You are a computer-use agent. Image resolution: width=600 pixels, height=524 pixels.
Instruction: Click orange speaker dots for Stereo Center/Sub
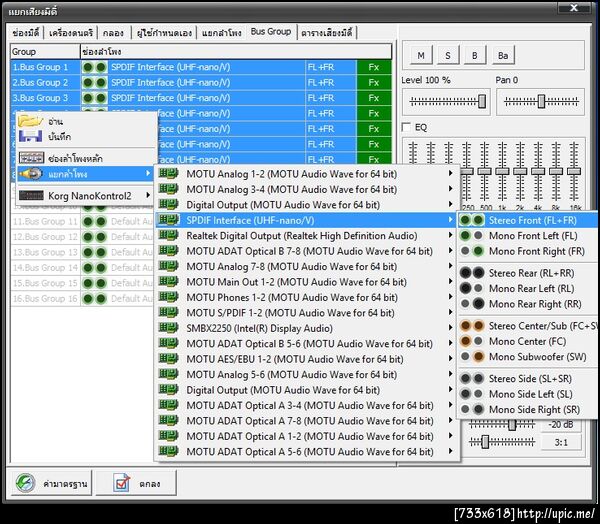tap(472, 326)
